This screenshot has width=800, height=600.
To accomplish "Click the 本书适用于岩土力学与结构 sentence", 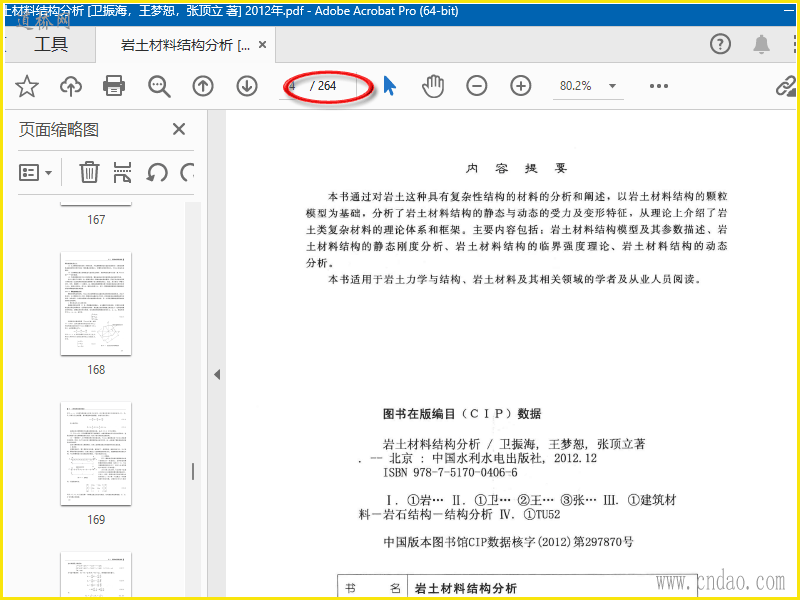I will (515, 279).
